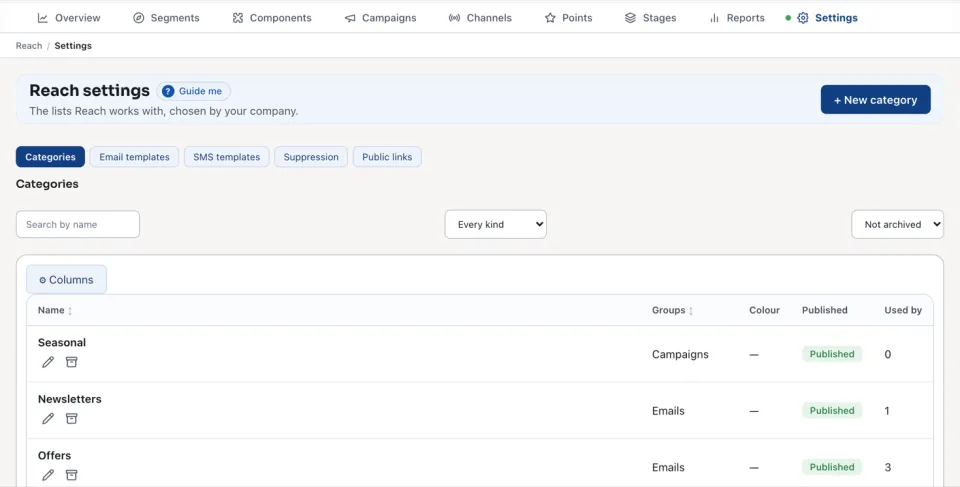Edit the Seasonal category with pencil icon
Viewport: 960px width, 487px height.
pyautogui.click(x=48, y=362)
